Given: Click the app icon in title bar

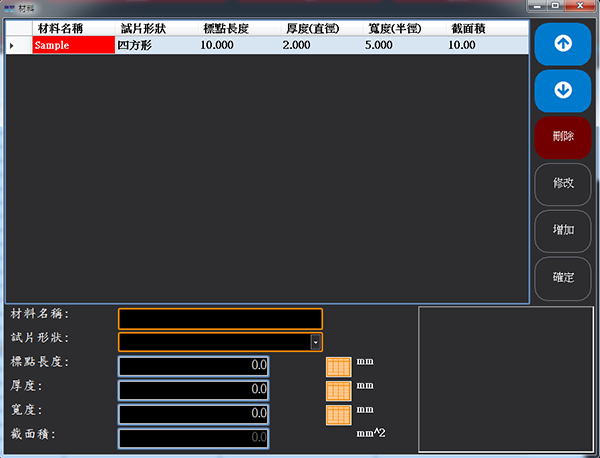Looking at the screenshot, I should tap(9, 6).
